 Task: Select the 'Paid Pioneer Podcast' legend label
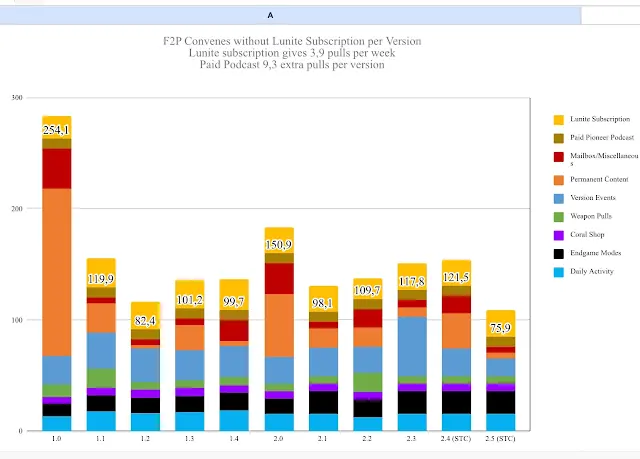point(602,137)
